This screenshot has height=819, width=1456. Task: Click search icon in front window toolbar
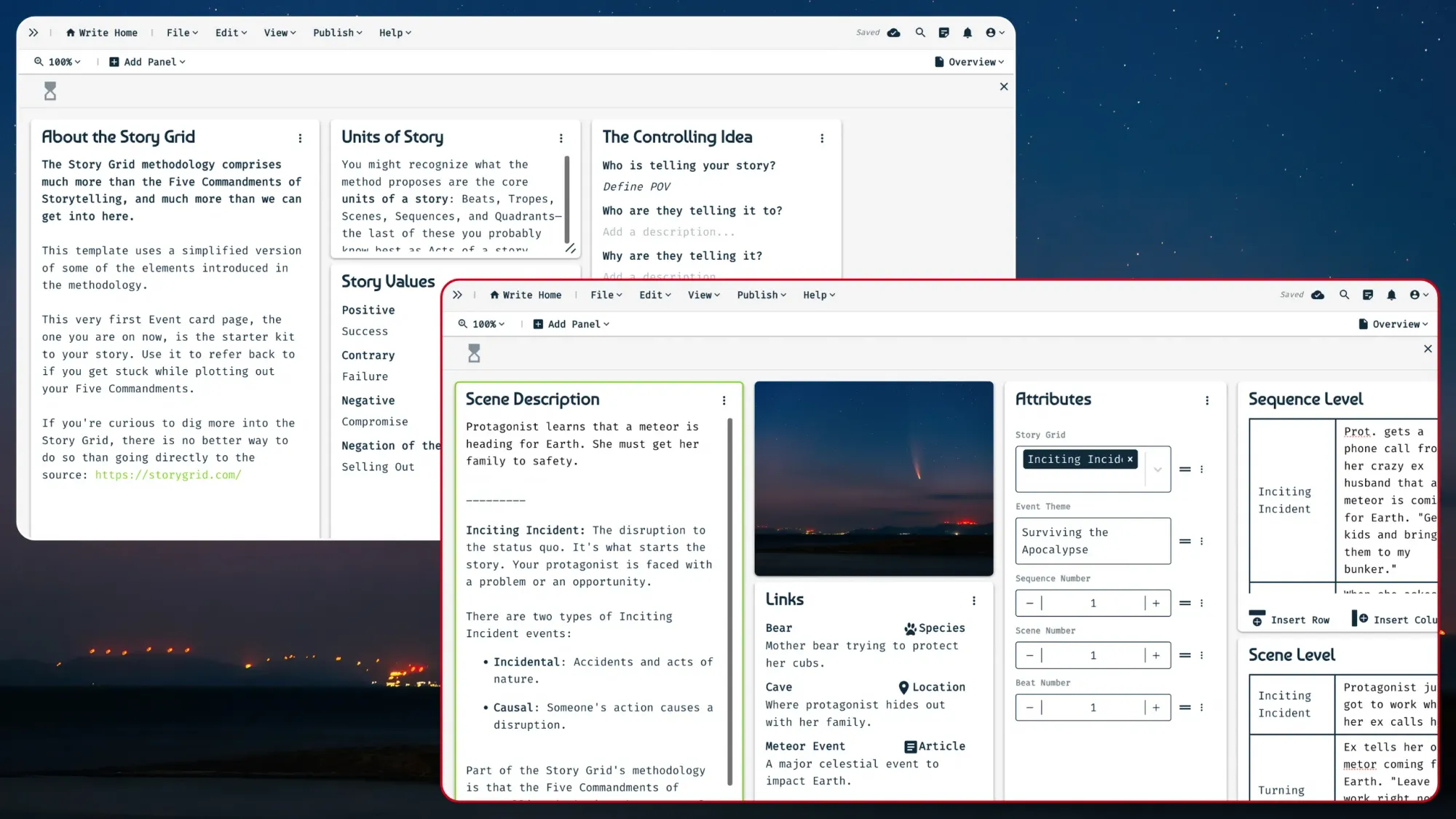(1344, 295)
